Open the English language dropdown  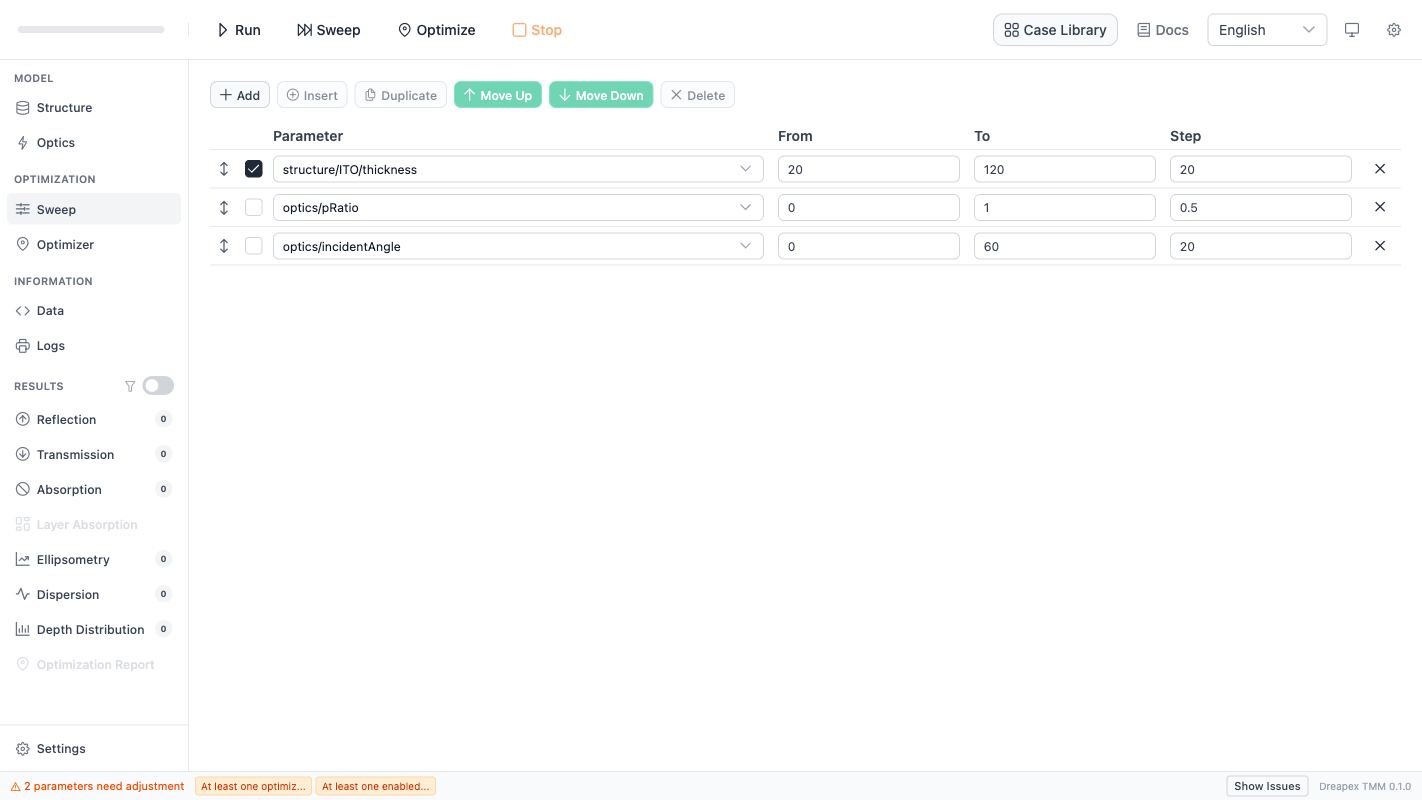pos(1266,30)
